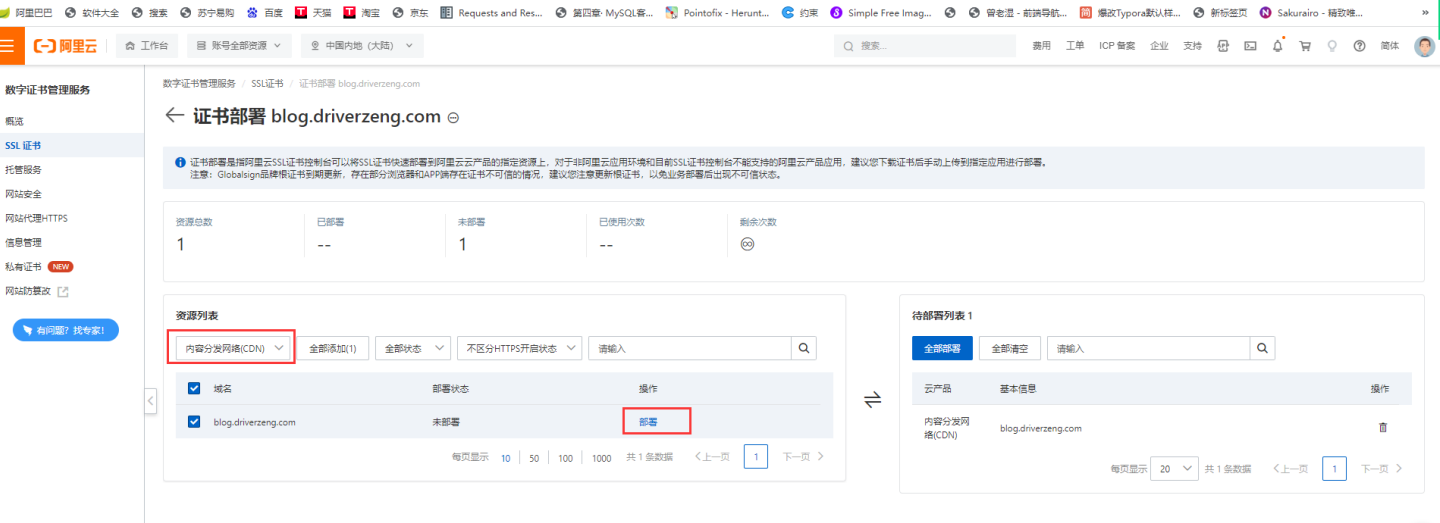Open the 工作台 home button
The height and width of the screenshot is (523, 1440).
147,46
